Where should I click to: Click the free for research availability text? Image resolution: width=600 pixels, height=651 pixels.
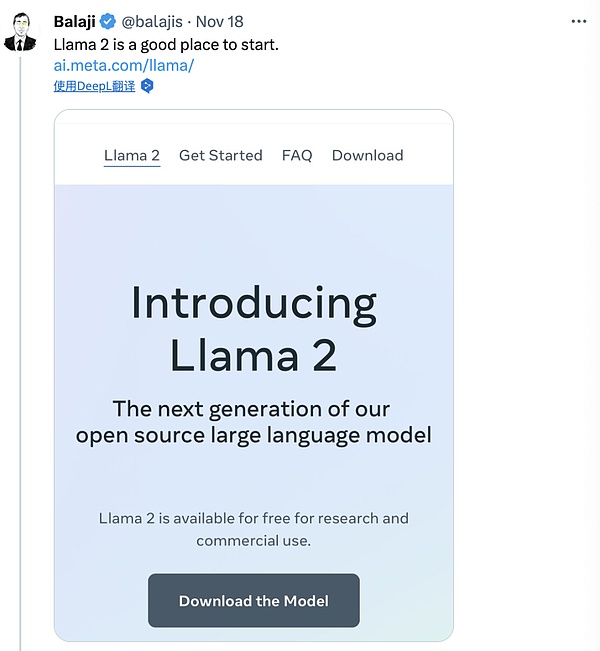254,518
